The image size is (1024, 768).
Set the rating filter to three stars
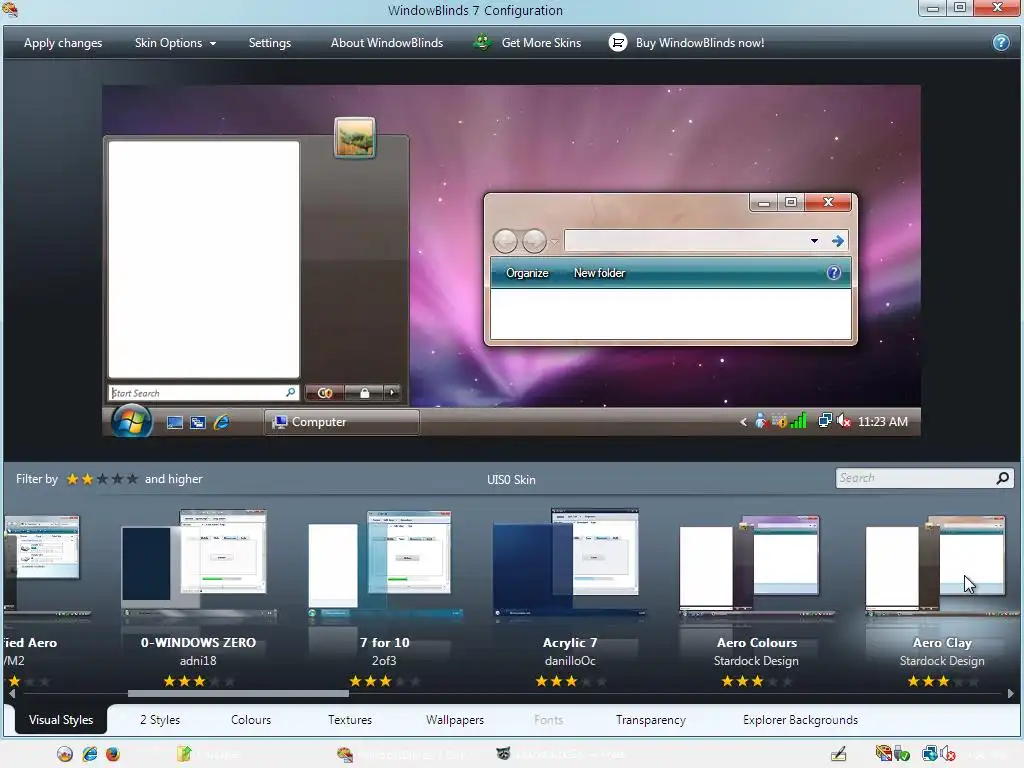coord(103,479)
